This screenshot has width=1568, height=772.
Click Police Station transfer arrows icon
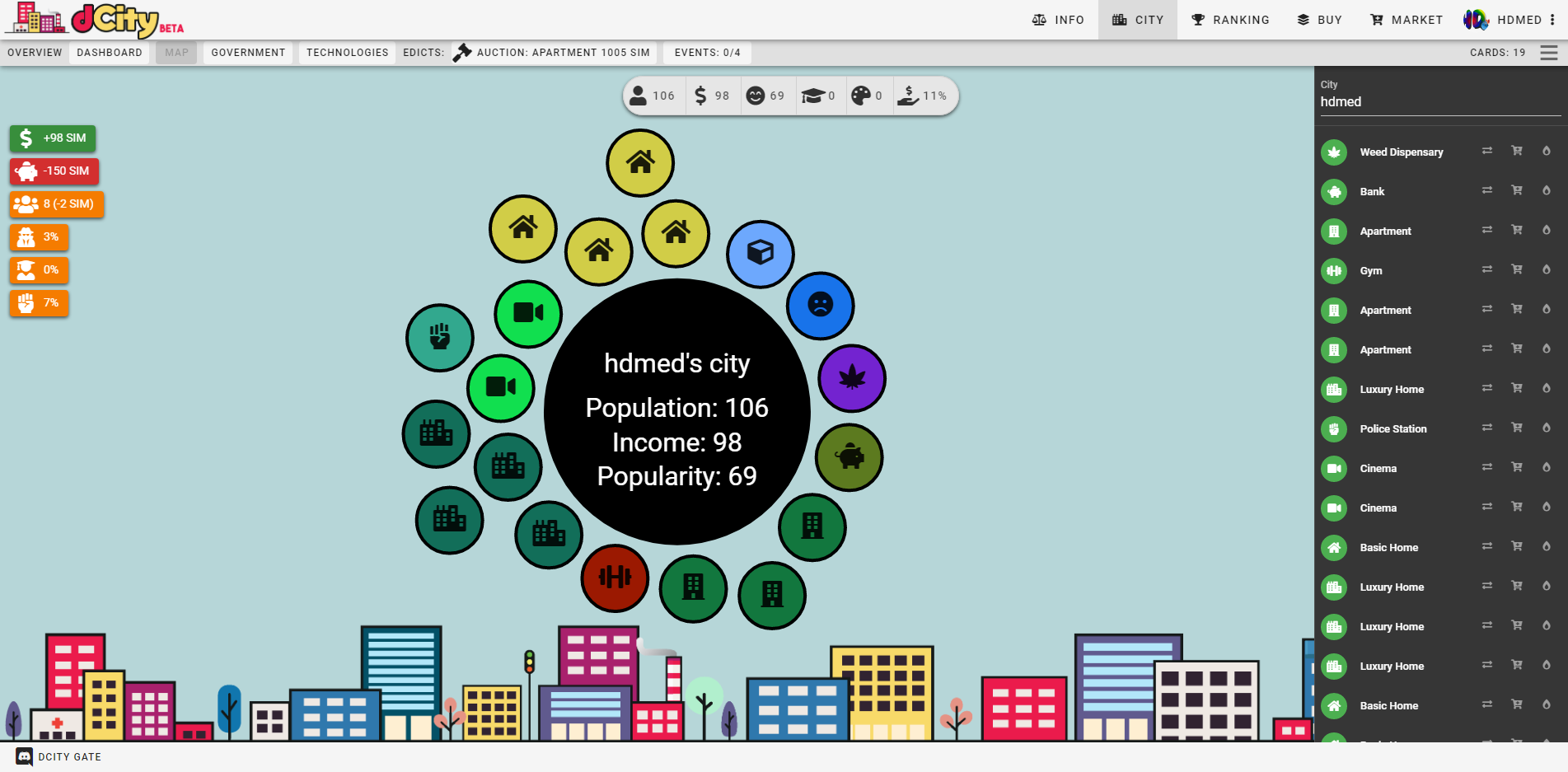[x=1487, y=428]
